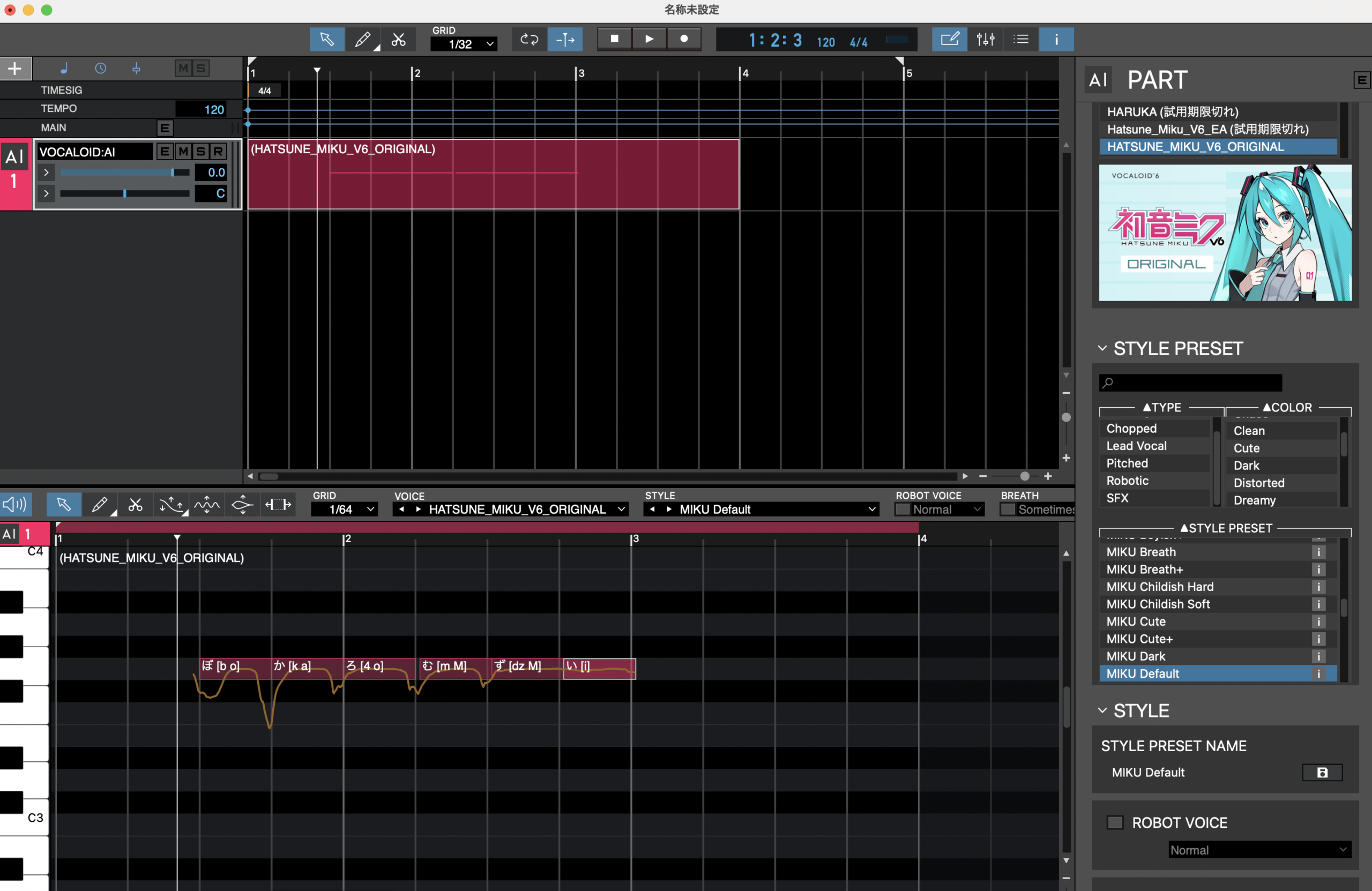This screenshot has width=1372, height=891.
Task: Click the time signature icon above track list
Action: 136,69
